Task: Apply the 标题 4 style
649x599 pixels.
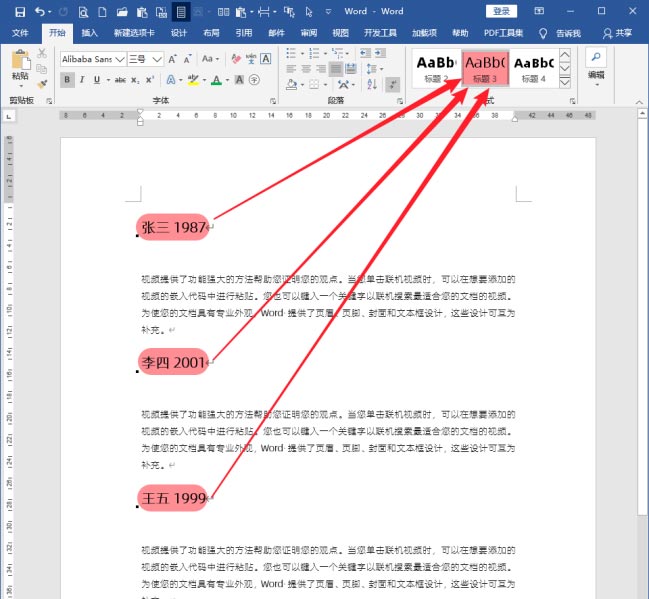Action: 534,69
